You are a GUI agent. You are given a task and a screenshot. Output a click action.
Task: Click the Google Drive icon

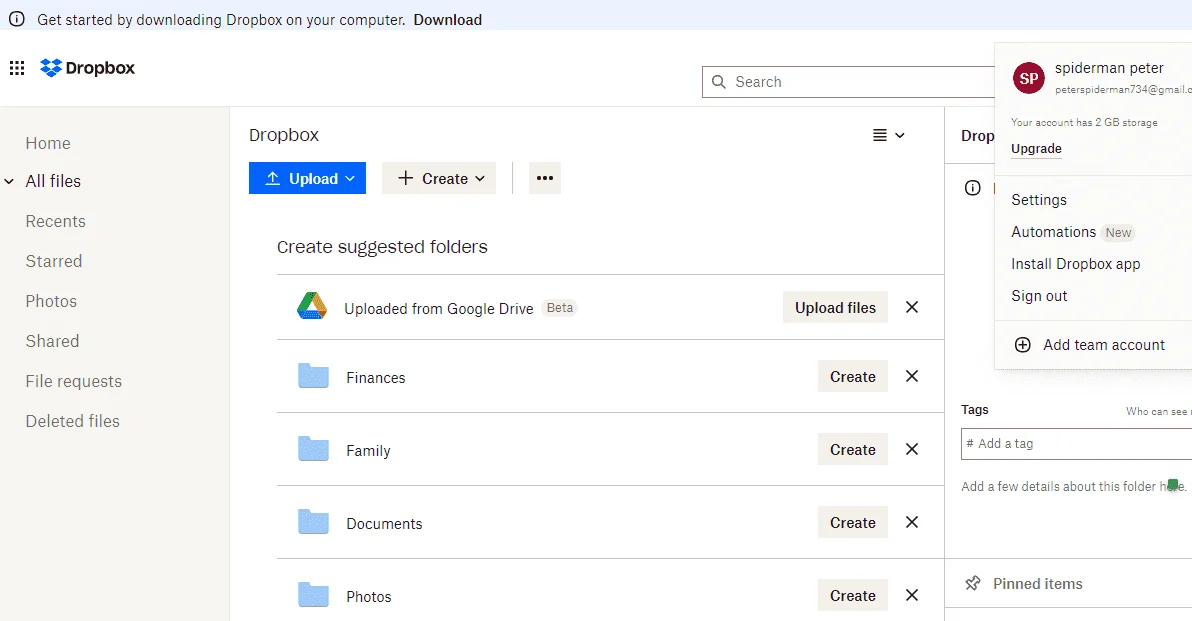312,306
